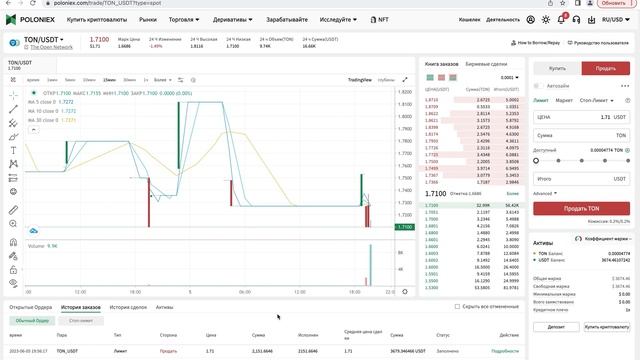
Task: Select the ruler measure tool
Action: (13, 210)
